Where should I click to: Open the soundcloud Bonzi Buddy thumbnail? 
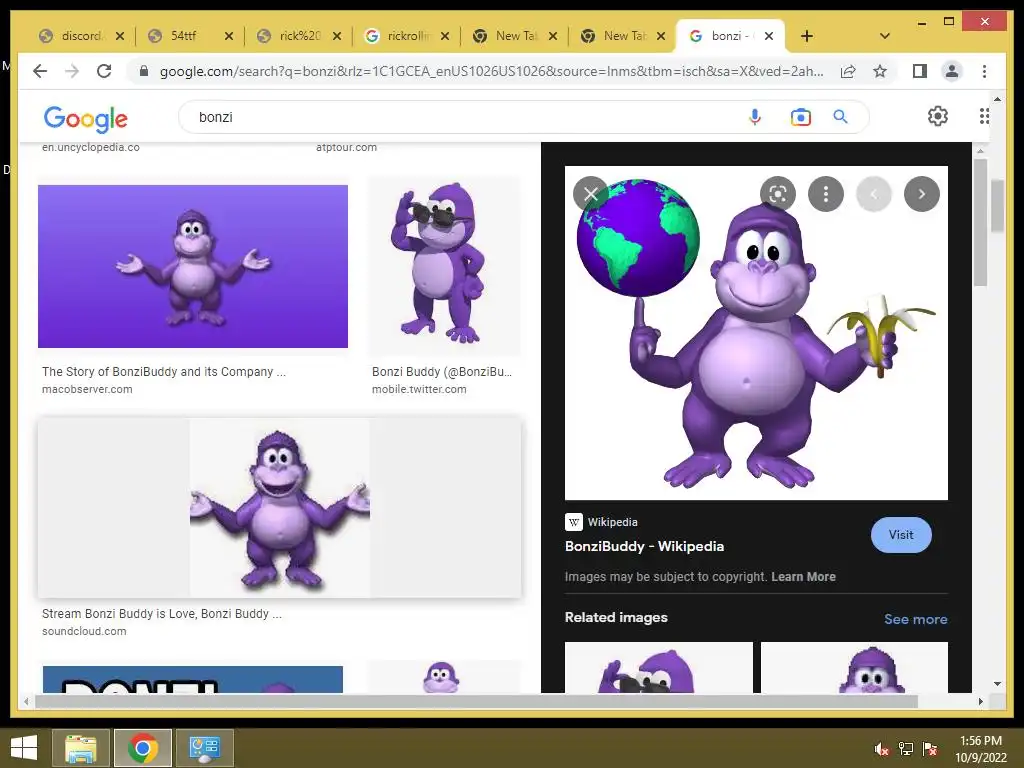[x=280, y=508]
